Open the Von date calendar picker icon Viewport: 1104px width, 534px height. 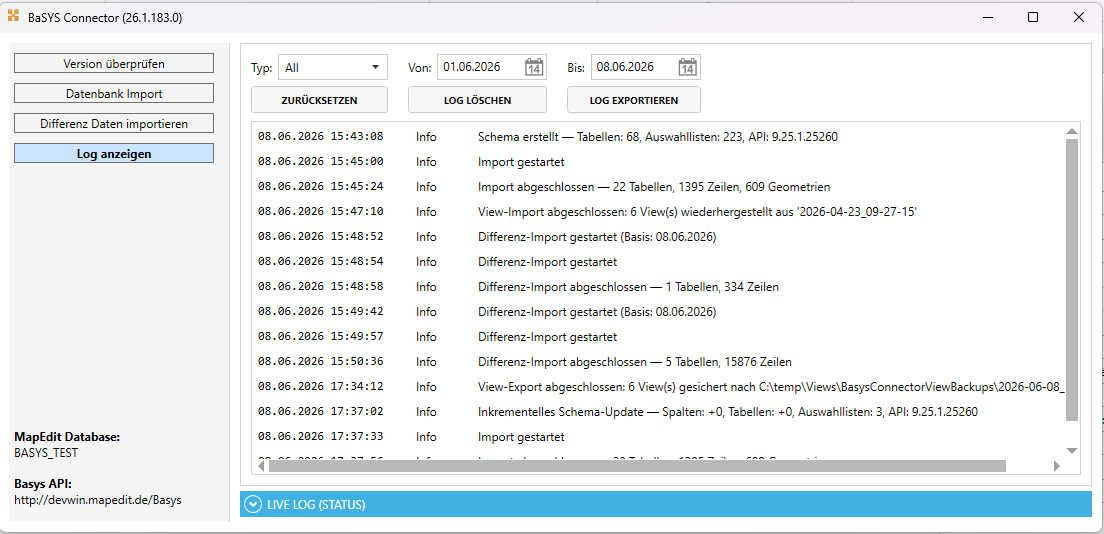(x=534, y=68)
